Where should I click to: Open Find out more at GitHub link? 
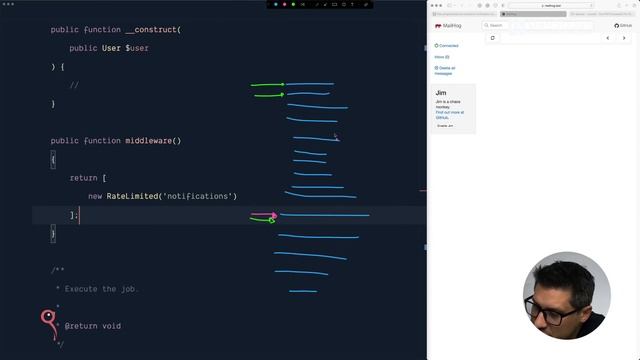pos(449,115)
